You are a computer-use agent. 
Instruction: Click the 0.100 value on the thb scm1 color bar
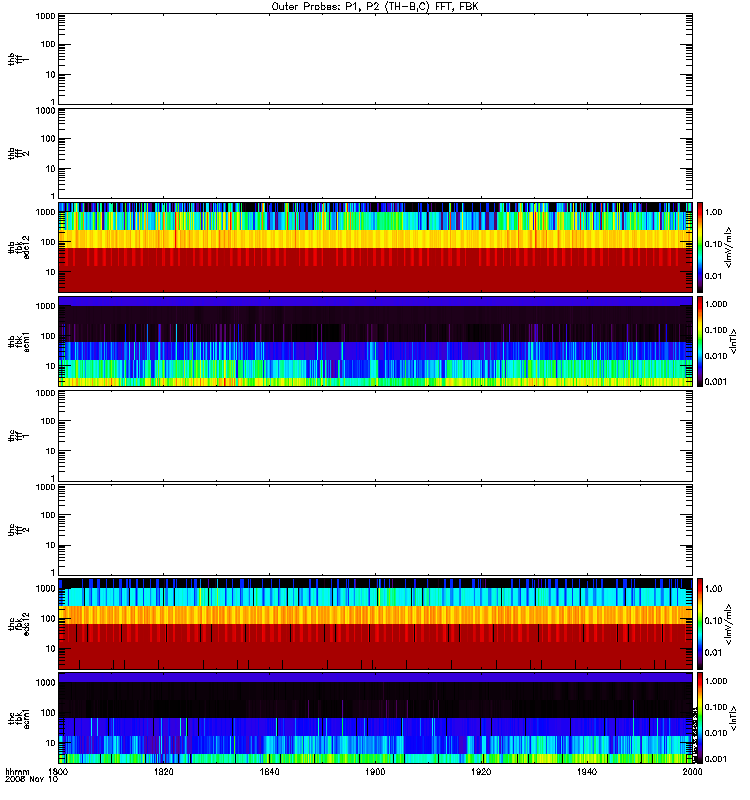(716, 330)
